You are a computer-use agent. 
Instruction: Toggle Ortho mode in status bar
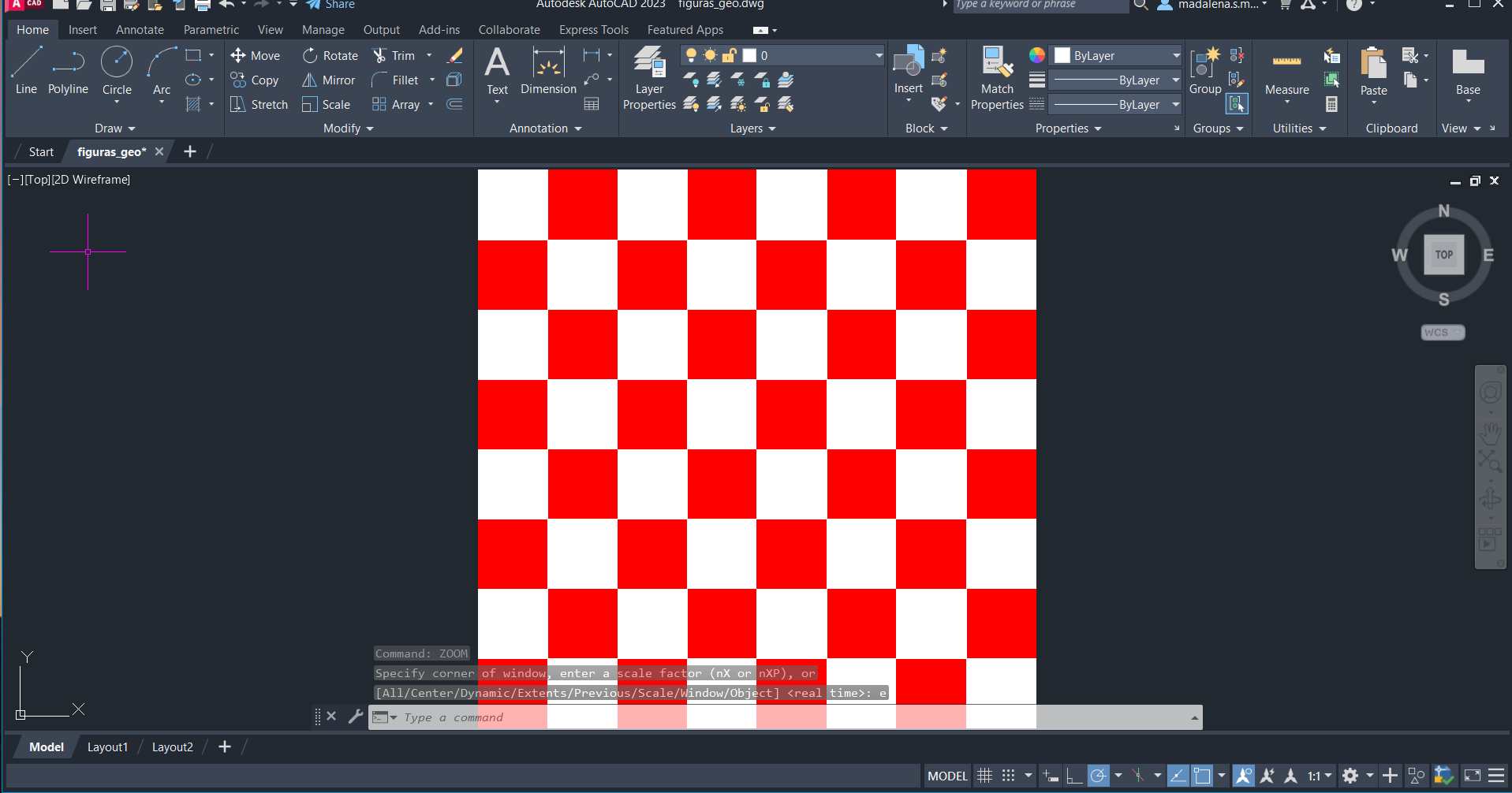(x=1073, y=776)
